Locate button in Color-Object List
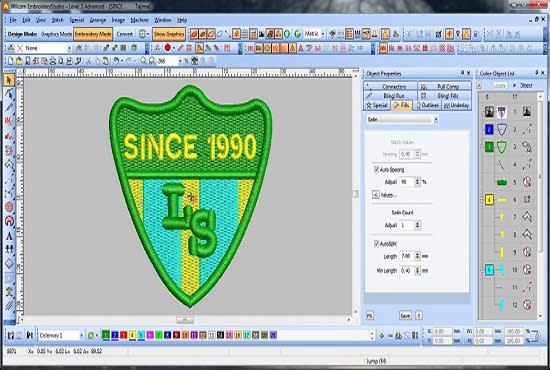 pos(499,85)
